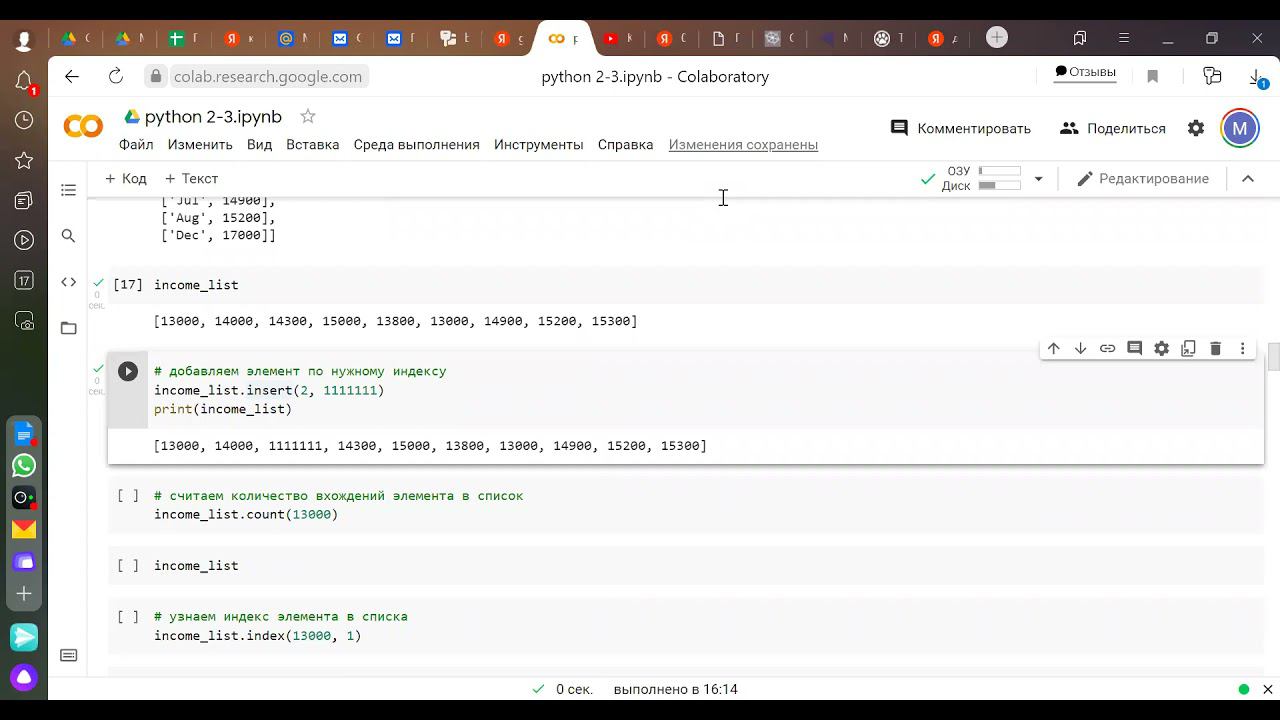Open bookmarks star in browser sidebar
1280x720 pixels.
click(x=24, y=161)
